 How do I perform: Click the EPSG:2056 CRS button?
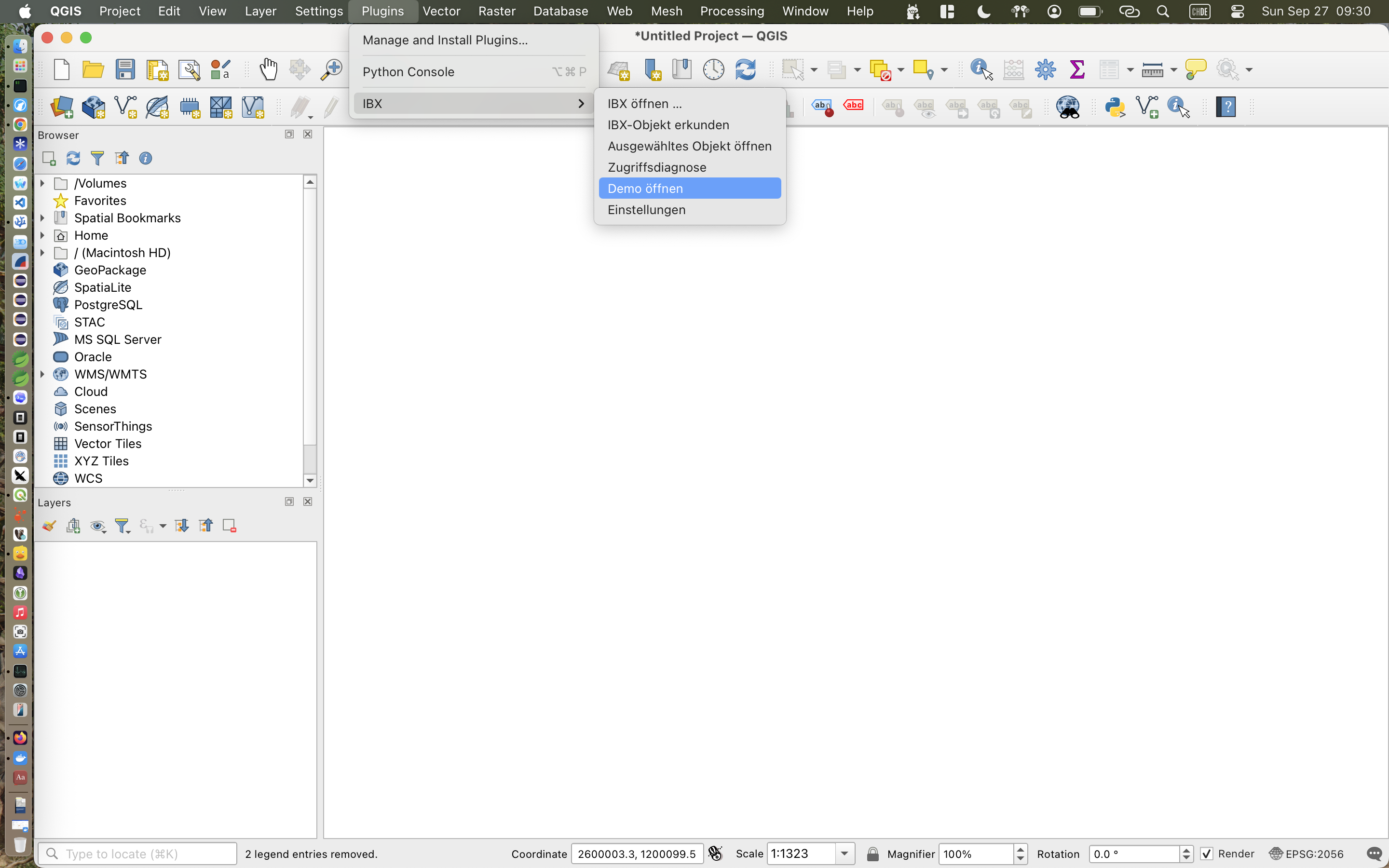(x=1307, y=854)
